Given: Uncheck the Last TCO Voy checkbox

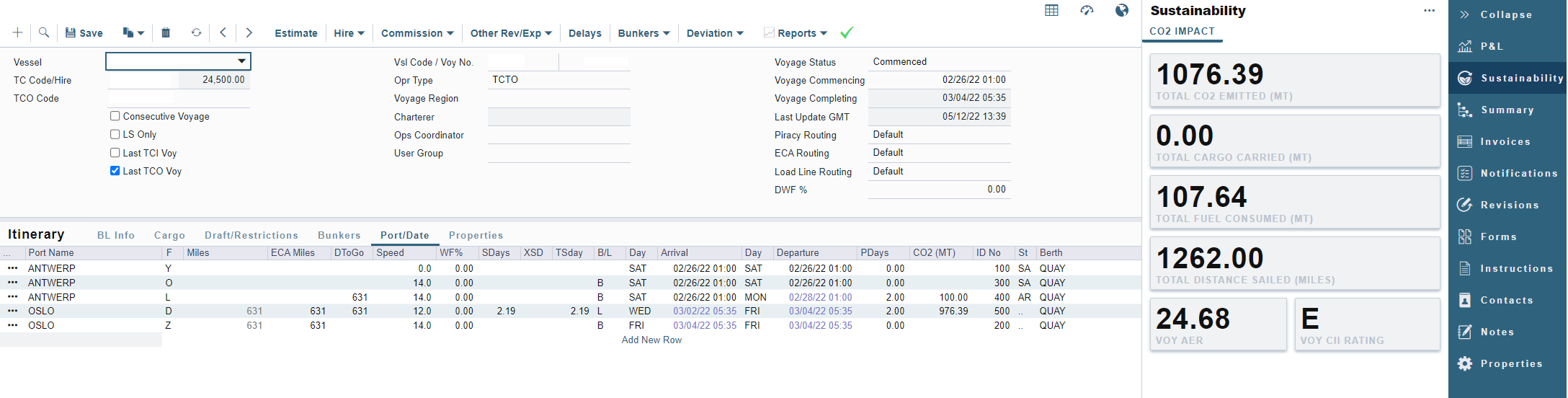Looking at the screenshot, I should pos(115,171).
